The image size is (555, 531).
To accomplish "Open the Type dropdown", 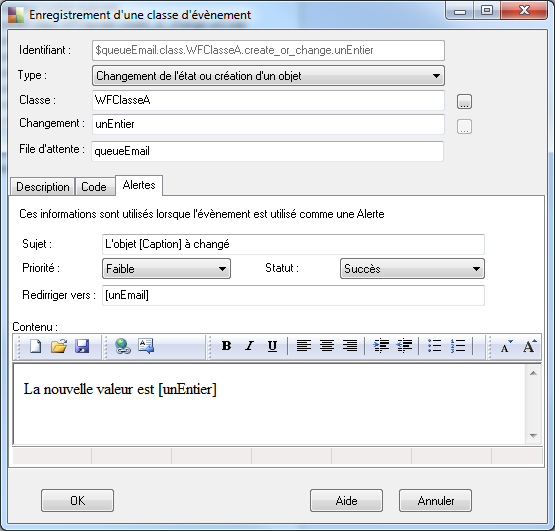I will pos(268,76).
